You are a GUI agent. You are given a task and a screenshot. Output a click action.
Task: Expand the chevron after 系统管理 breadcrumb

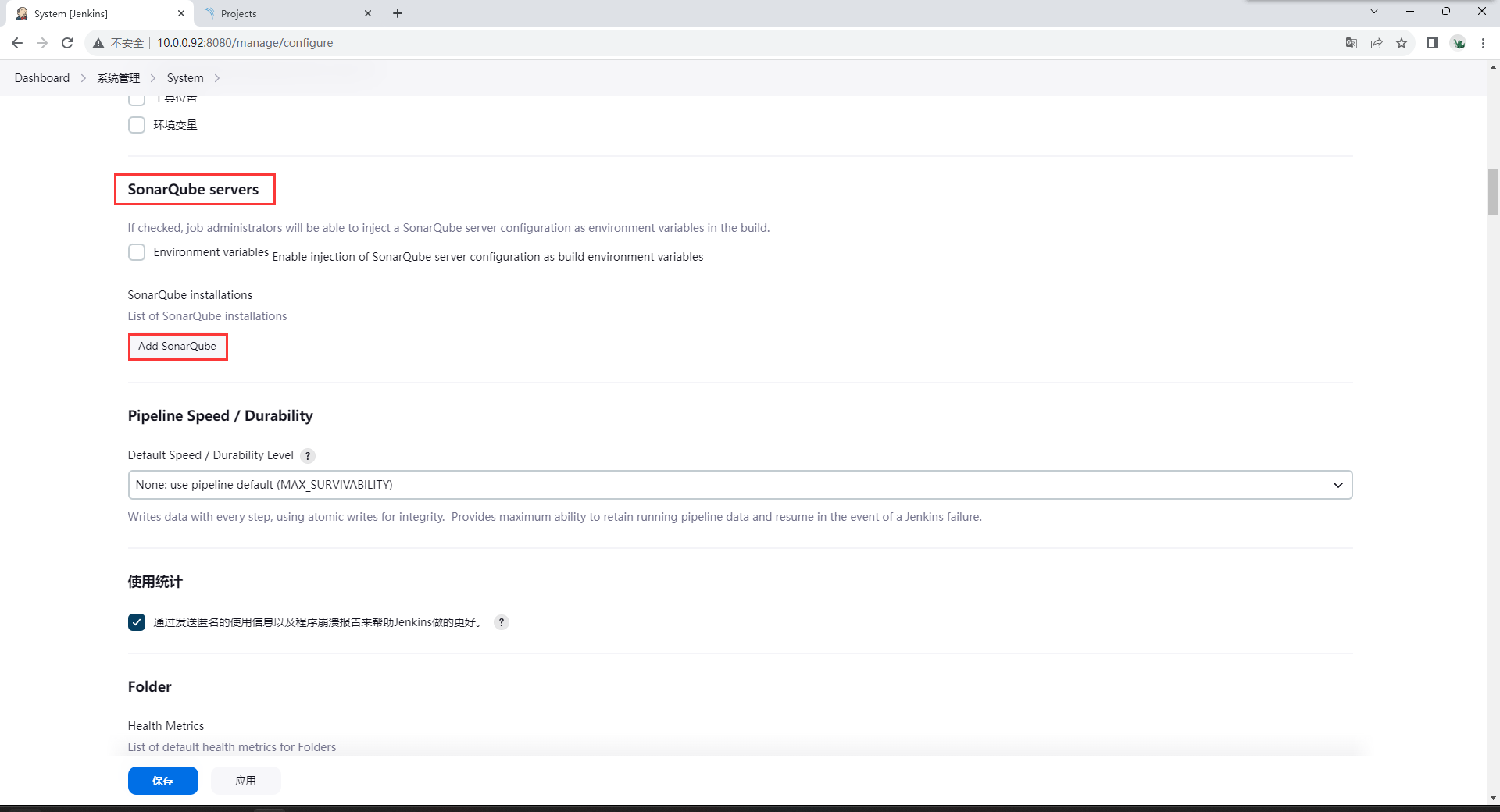[x=153, y=78]
